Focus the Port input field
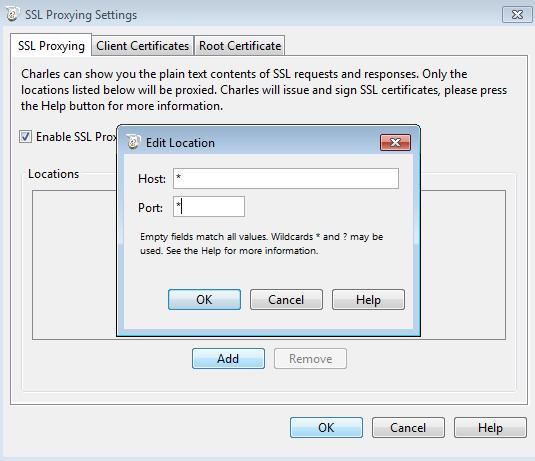 point(209,206)
